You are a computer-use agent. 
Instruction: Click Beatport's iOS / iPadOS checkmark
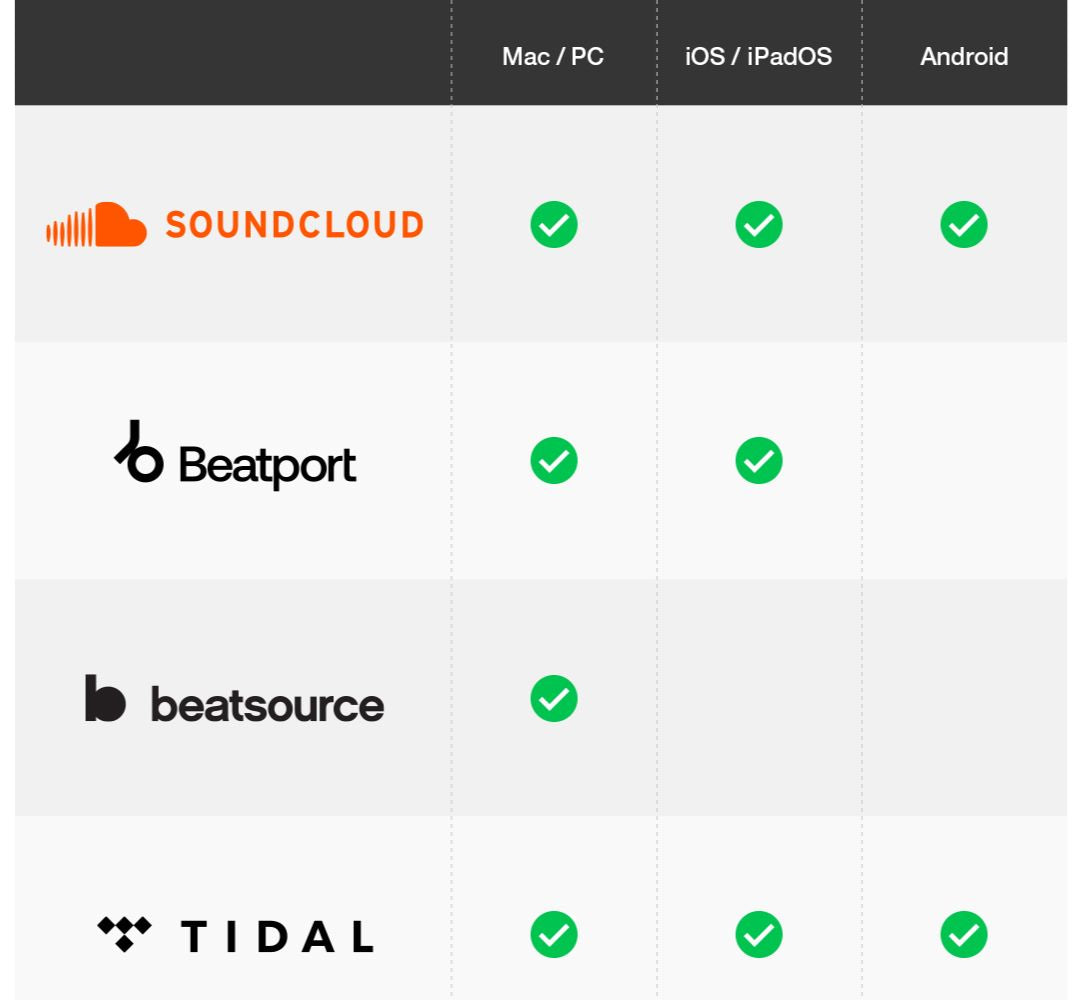759,461
